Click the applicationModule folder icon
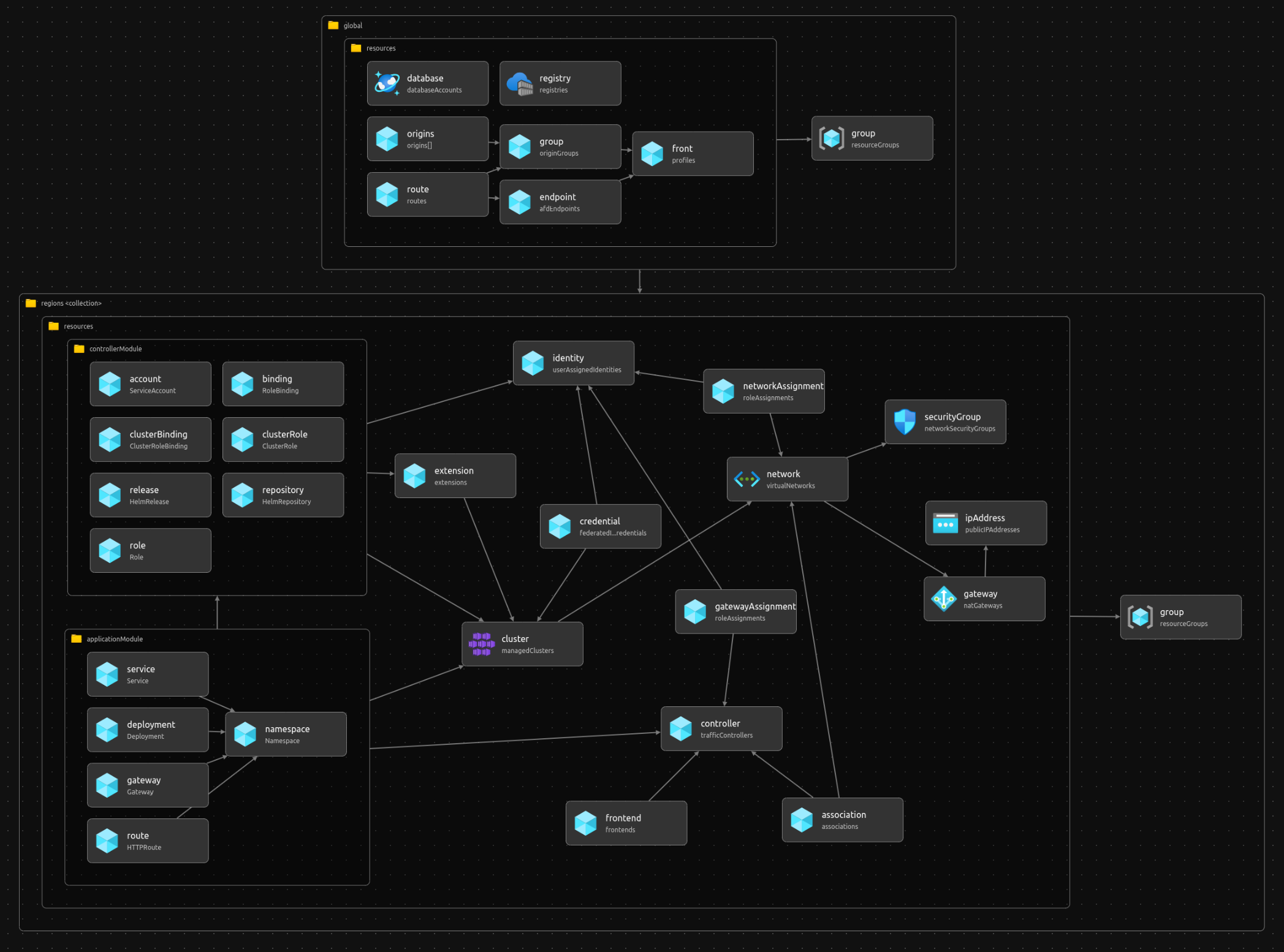Screen dimensions: 1284x952 (77, 638)
